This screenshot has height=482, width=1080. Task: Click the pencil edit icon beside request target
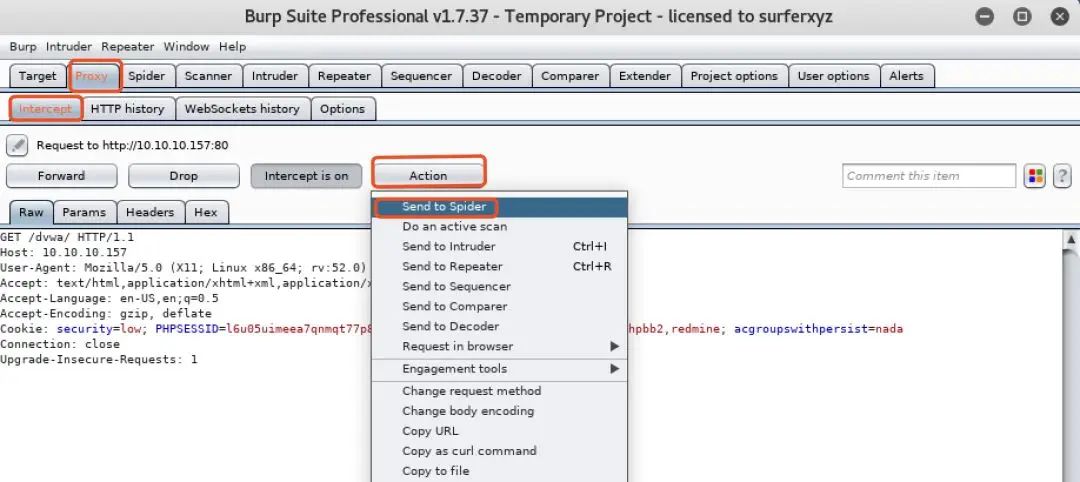click(x=17, y=145)
